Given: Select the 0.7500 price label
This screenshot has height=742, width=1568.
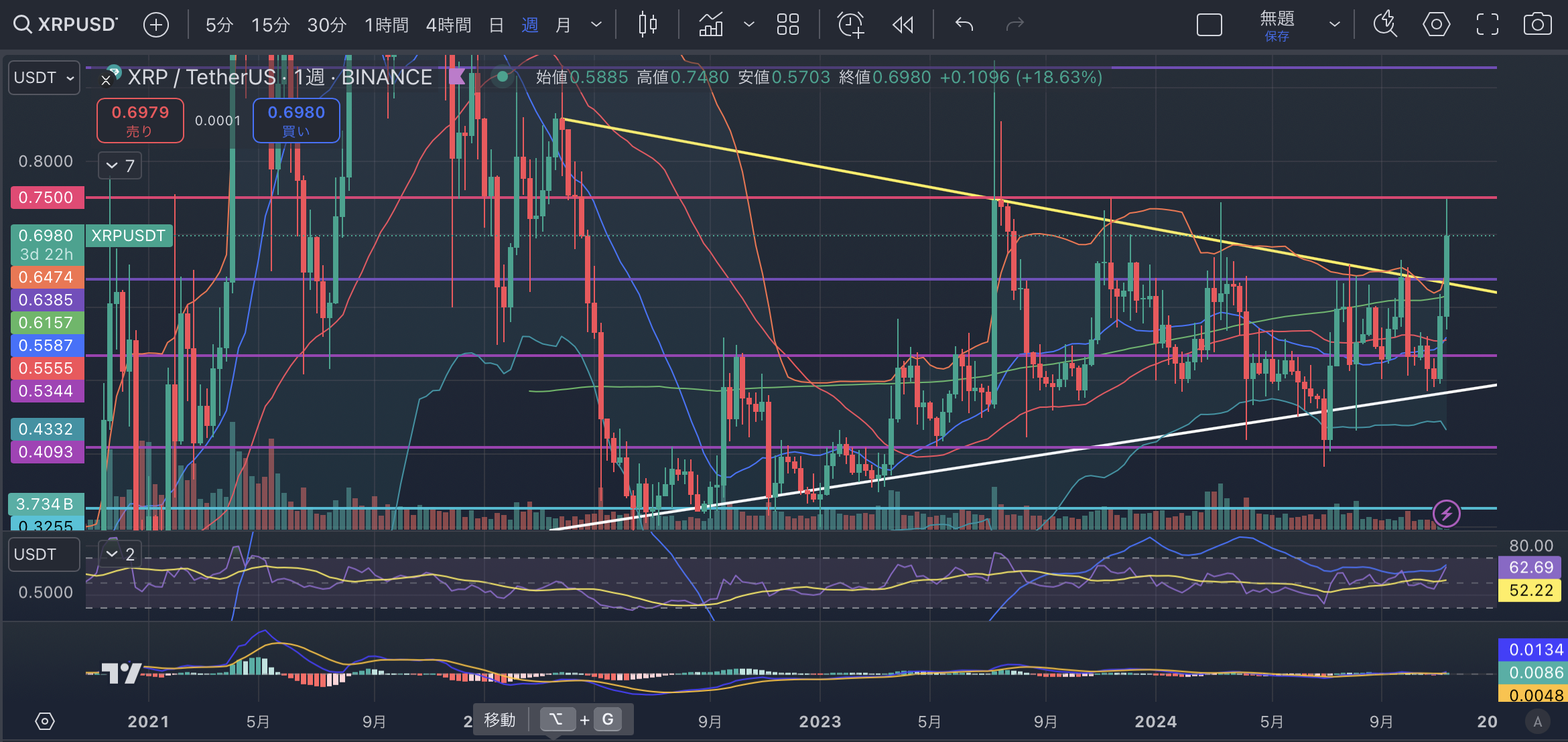Looking at the screenshot, I should tap(47, 198).
